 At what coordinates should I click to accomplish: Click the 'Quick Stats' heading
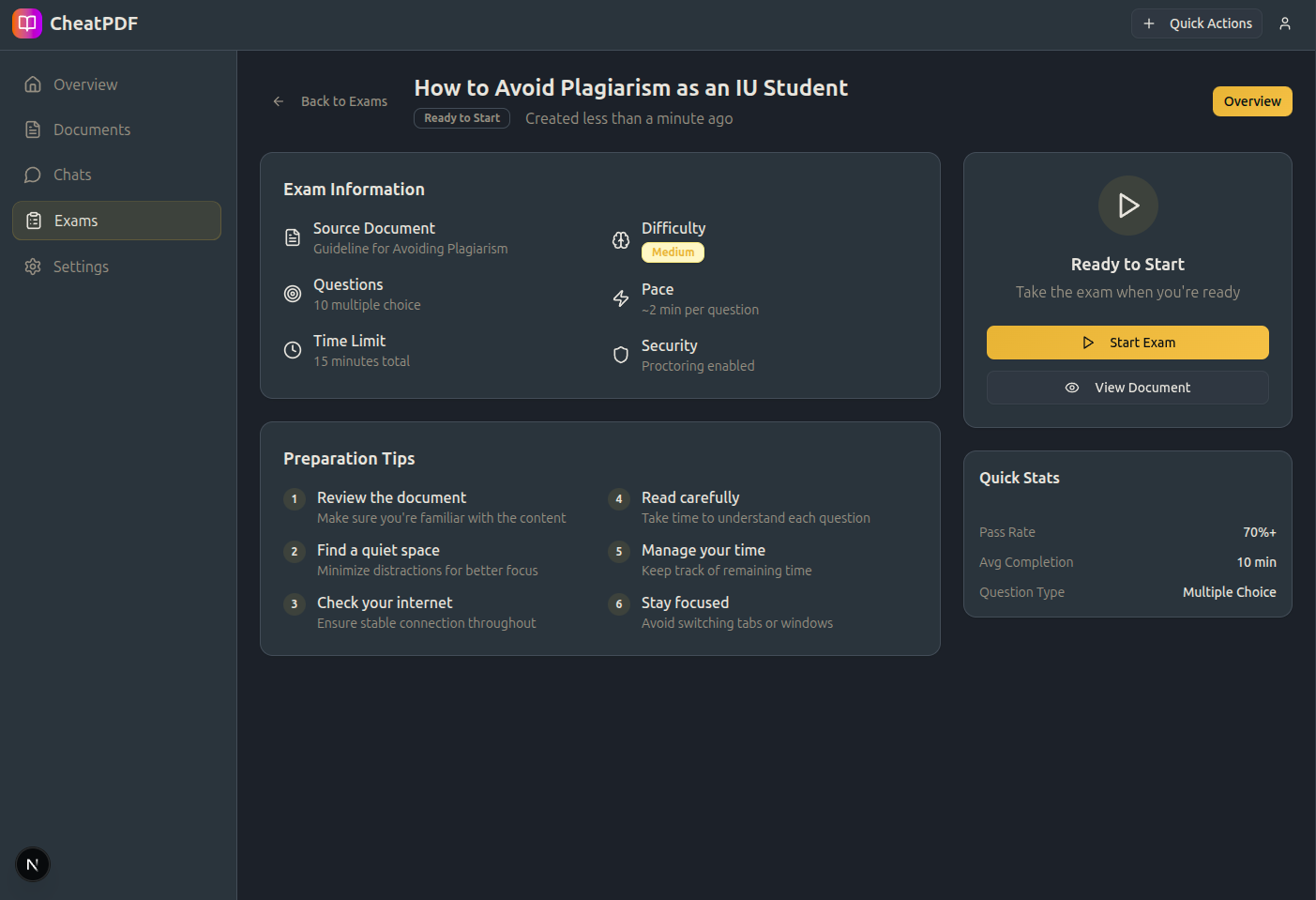click(x=1020, y=478)
